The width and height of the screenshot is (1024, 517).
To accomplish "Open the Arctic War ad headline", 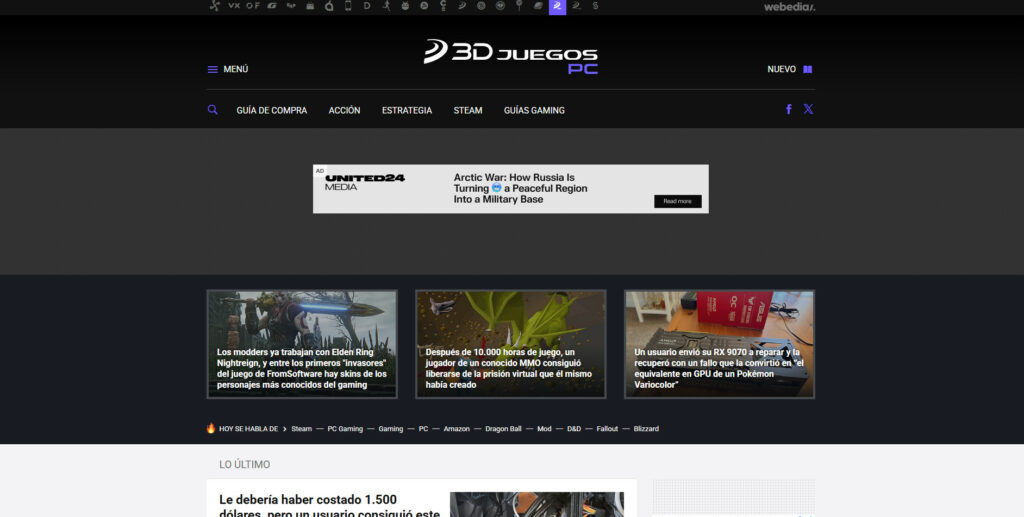I will click(x=520, y=188).
